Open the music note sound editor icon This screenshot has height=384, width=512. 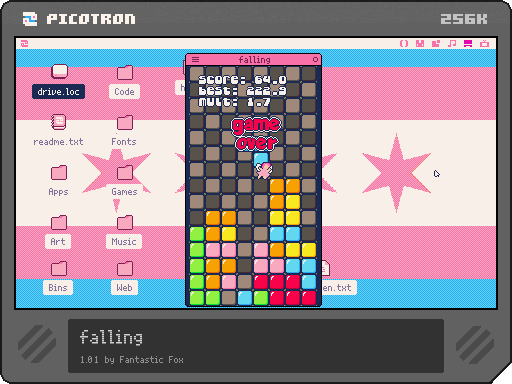pyautogui.click(x=452, y=44)
